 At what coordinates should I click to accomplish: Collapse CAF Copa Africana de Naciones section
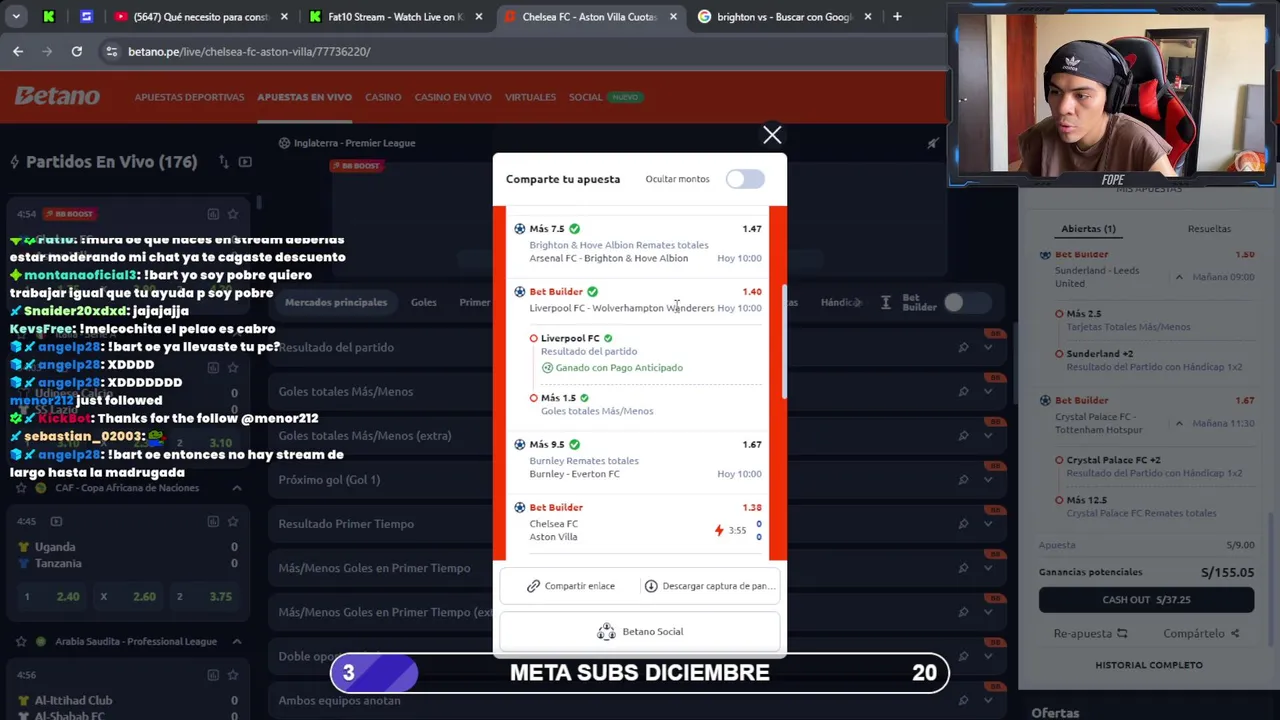click(x=237, y=488)
